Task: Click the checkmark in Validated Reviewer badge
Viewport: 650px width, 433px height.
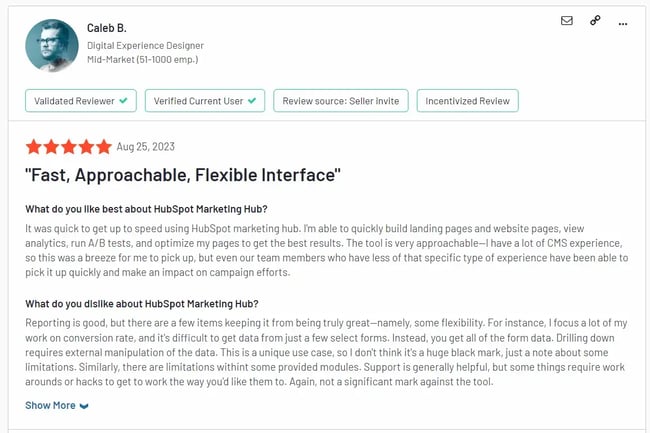Action: [123, 101]
